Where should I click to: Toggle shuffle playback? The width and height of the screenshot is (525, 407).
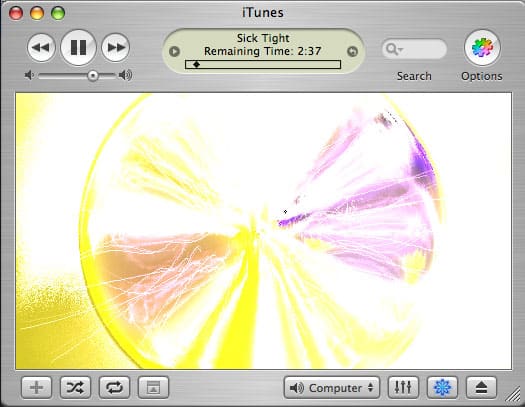75,388
